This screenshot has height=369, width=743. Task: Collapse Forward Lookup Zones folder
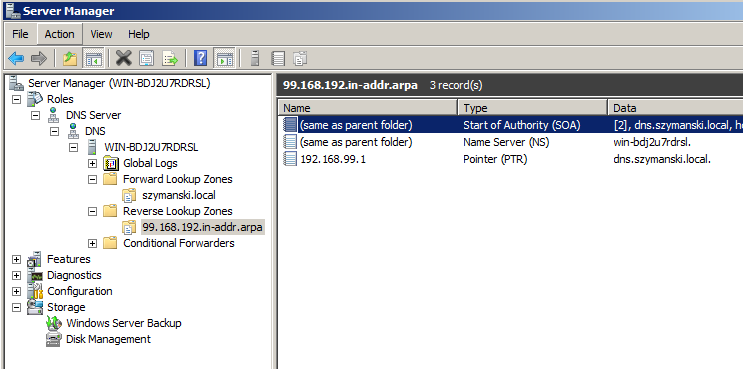click(x=92, y=180)
